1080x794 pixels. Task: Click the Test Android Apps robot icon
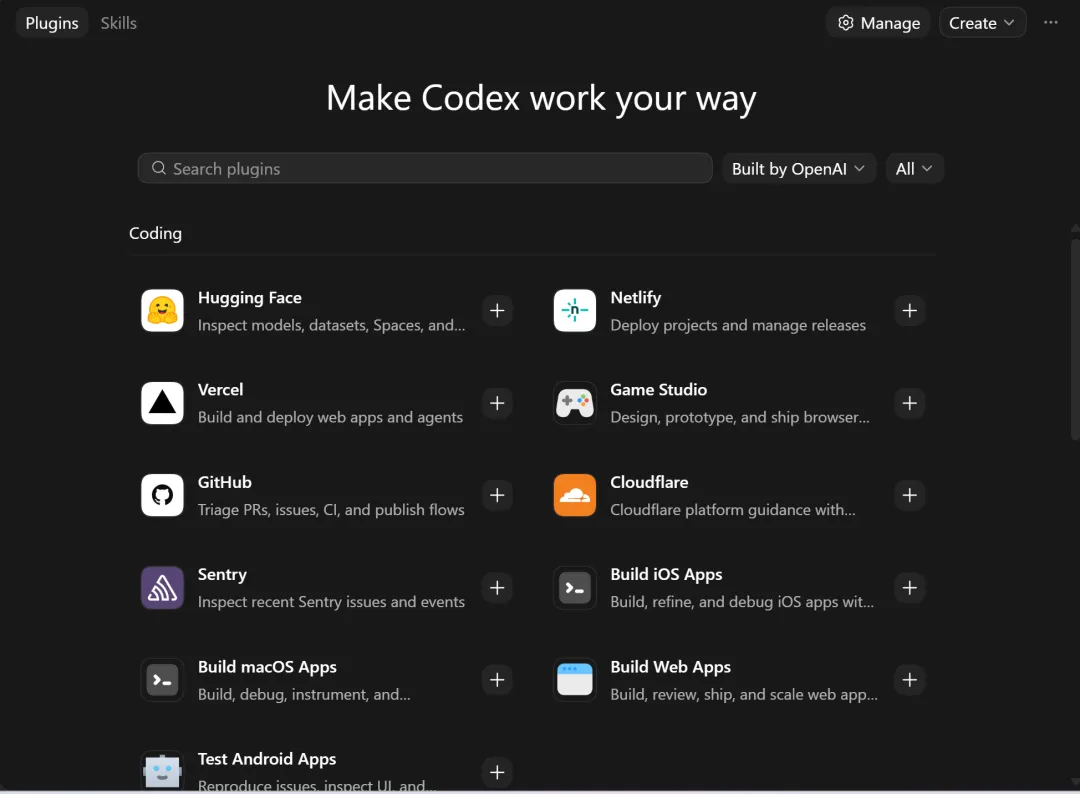coord(163,771)
